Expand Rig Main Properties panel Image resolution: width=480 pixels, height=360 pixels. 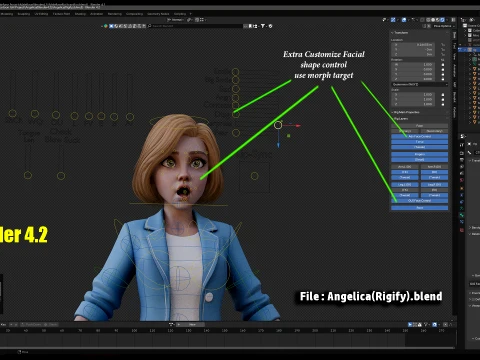point(406,112)
